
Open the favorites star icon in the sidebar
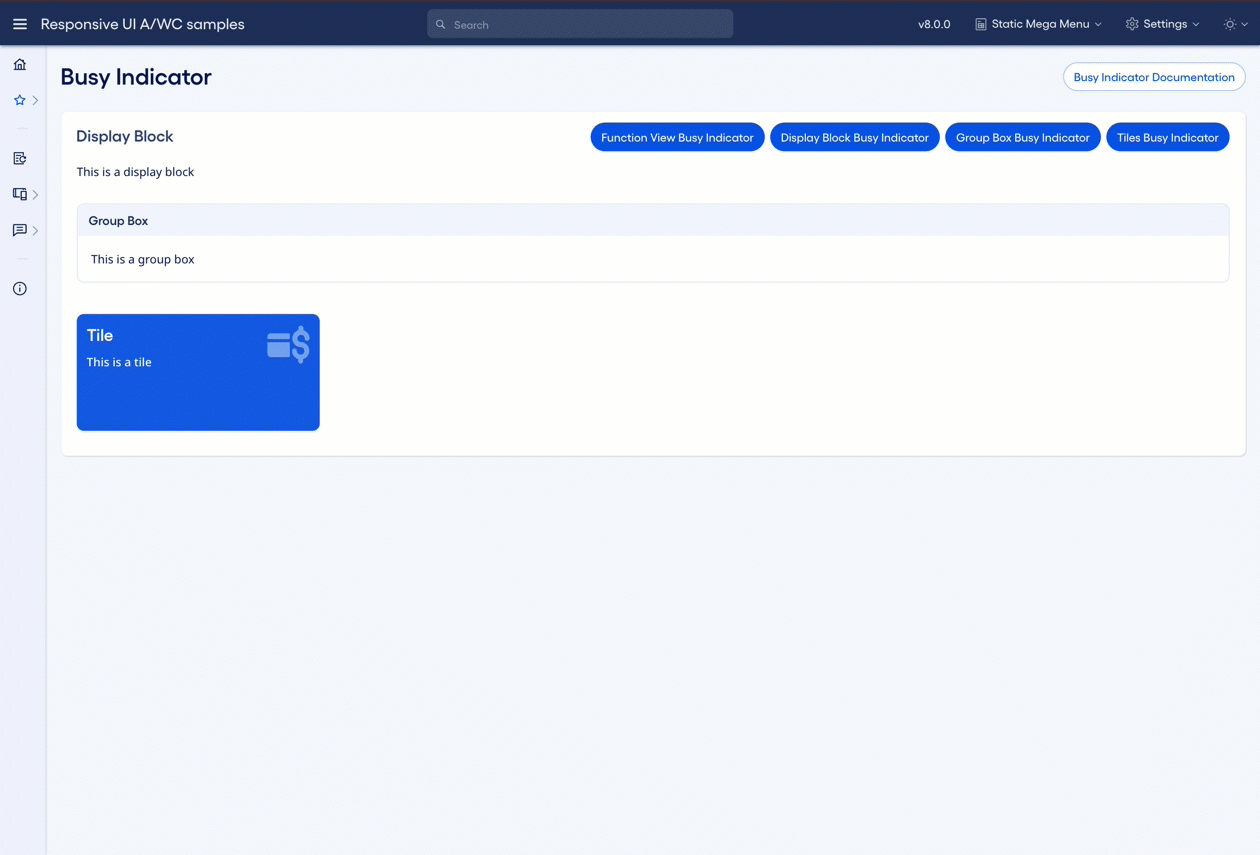19,100
